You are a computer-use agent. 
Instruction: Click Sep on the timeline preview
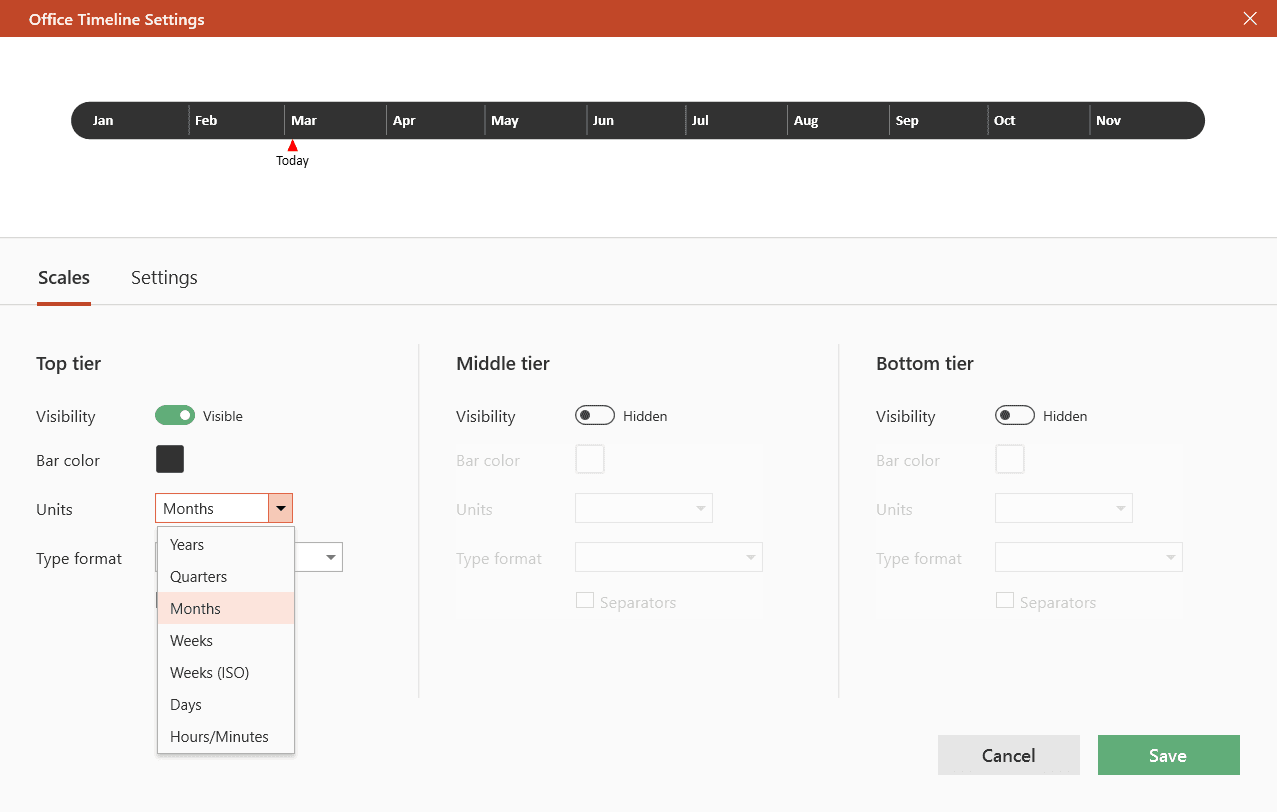[907, 120]
